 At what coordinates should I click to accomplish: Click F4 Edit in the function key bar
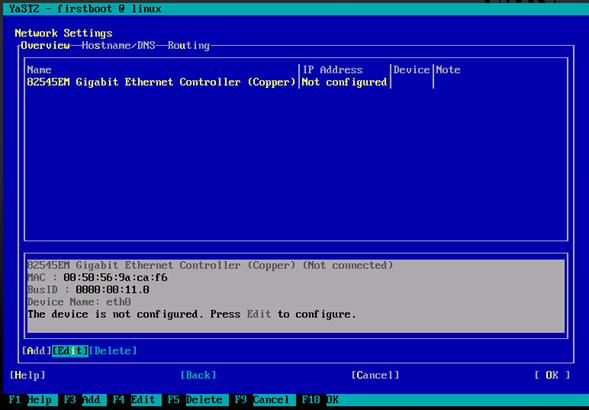[x=135, y=399]
